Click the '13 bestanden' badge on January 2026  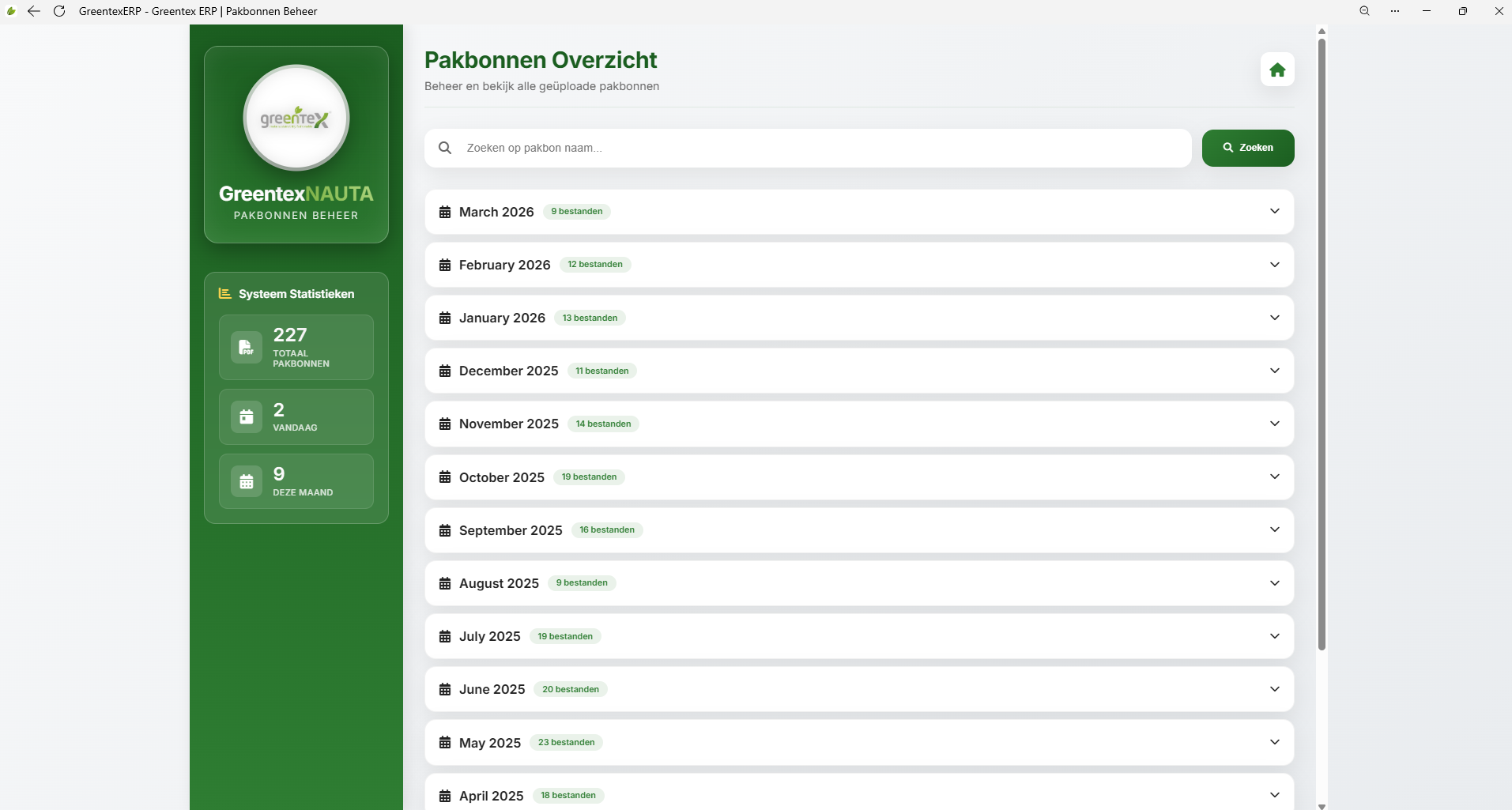(x=590, y=318)
